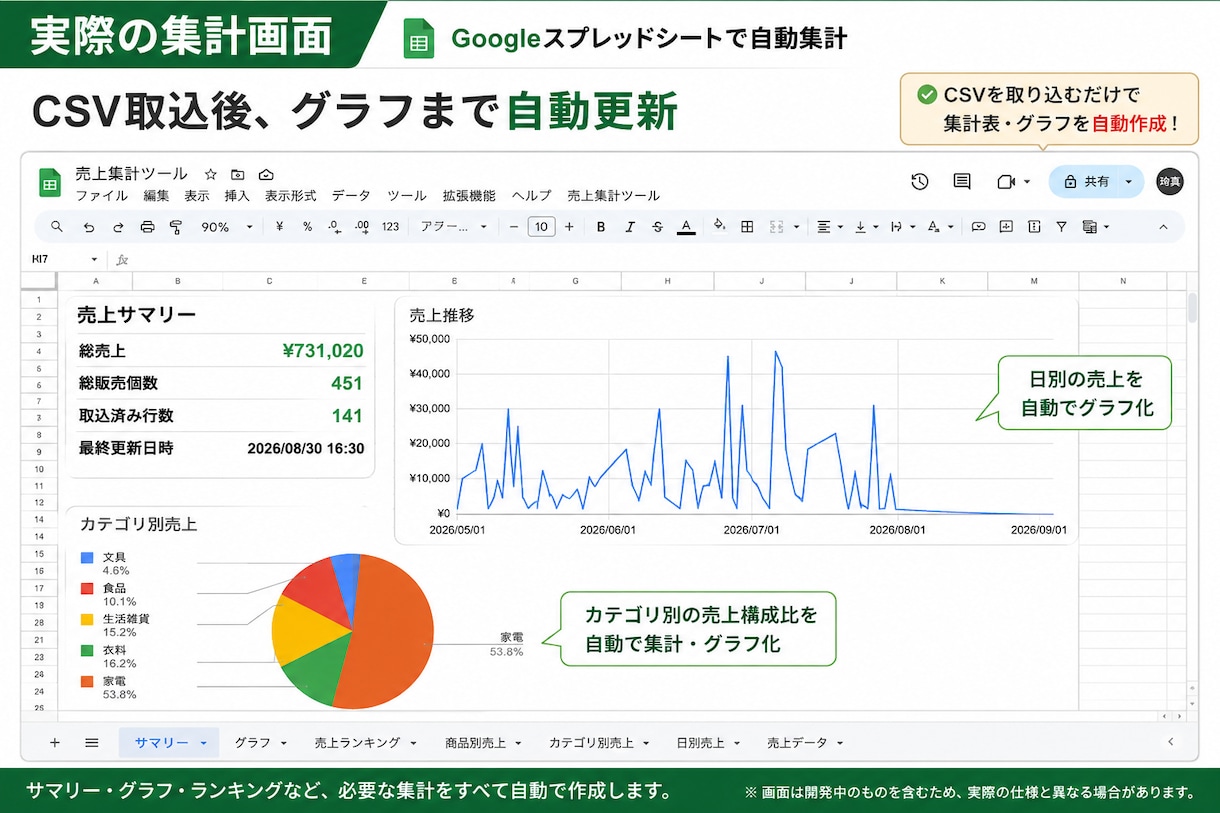Collapse the toolbar with chevron
This screenshot has height=813, width=1220.
tap(1163, 227)
